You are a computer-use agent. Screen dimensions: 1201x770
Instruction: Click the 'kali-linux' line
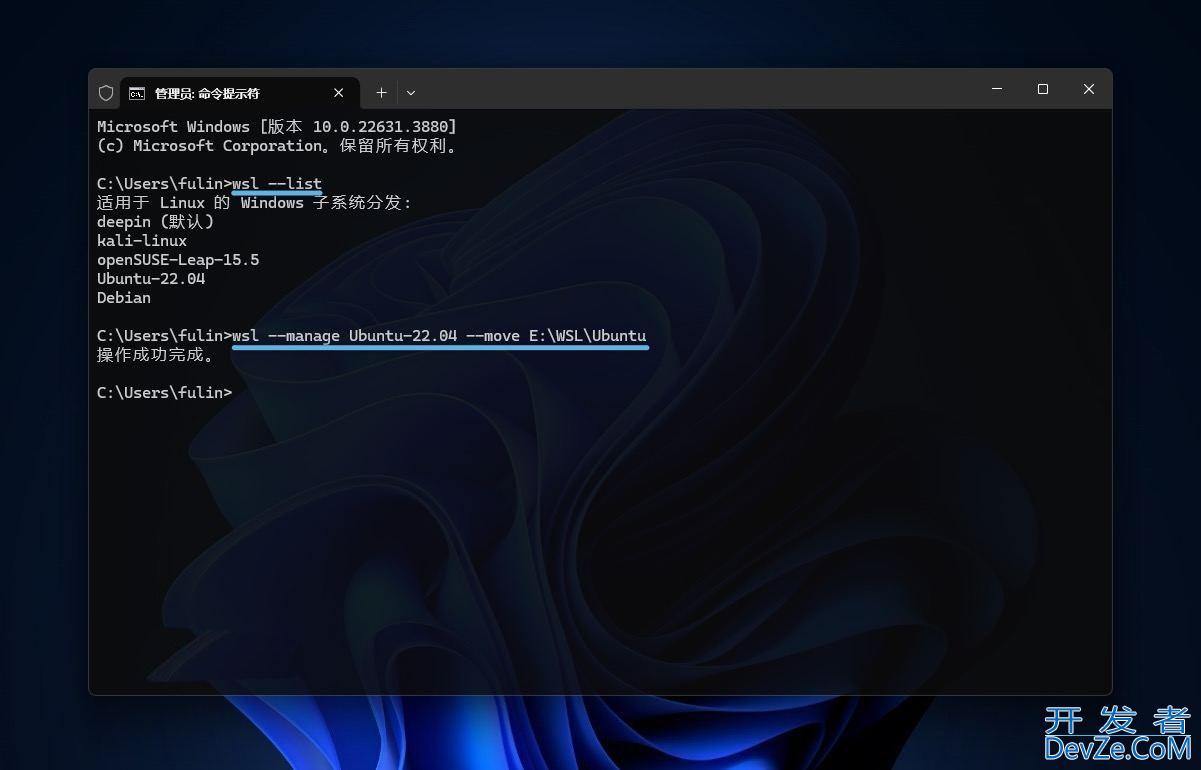point(142,241)
